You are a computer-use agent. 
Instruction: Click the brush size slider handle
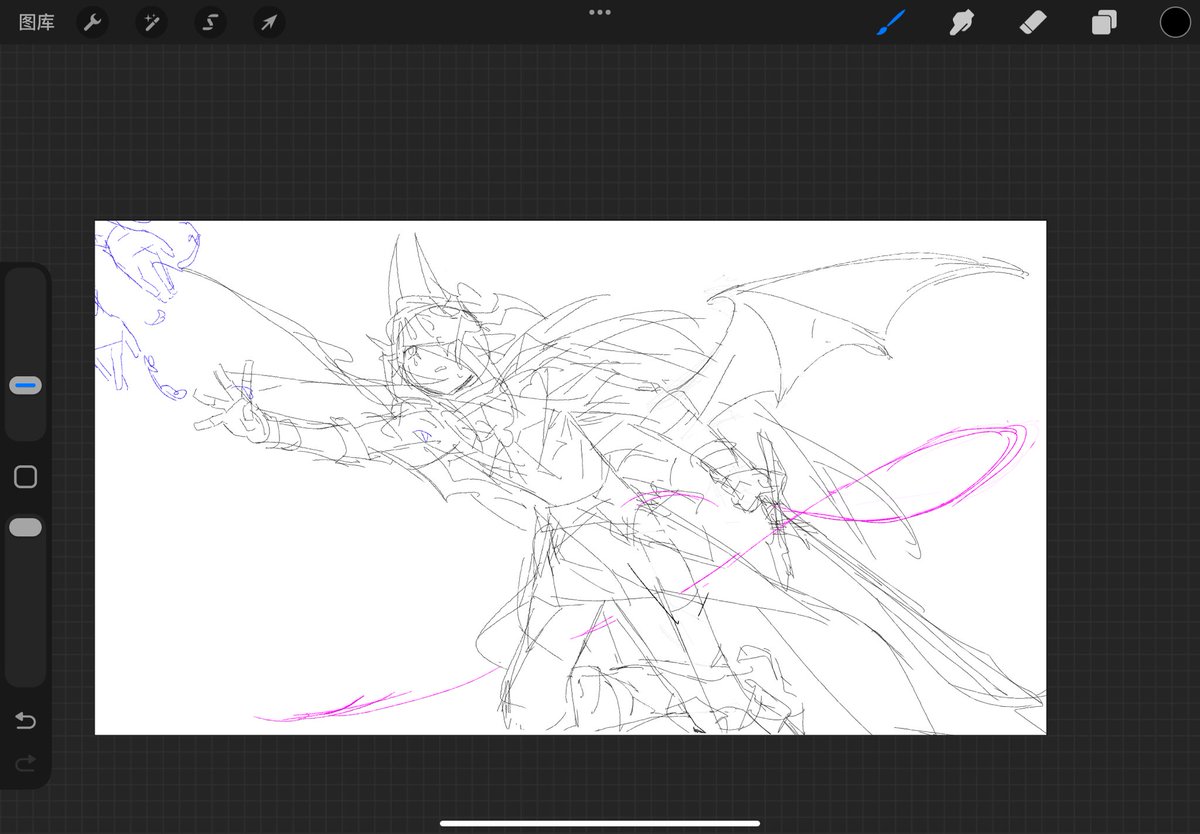click(25, 385)
